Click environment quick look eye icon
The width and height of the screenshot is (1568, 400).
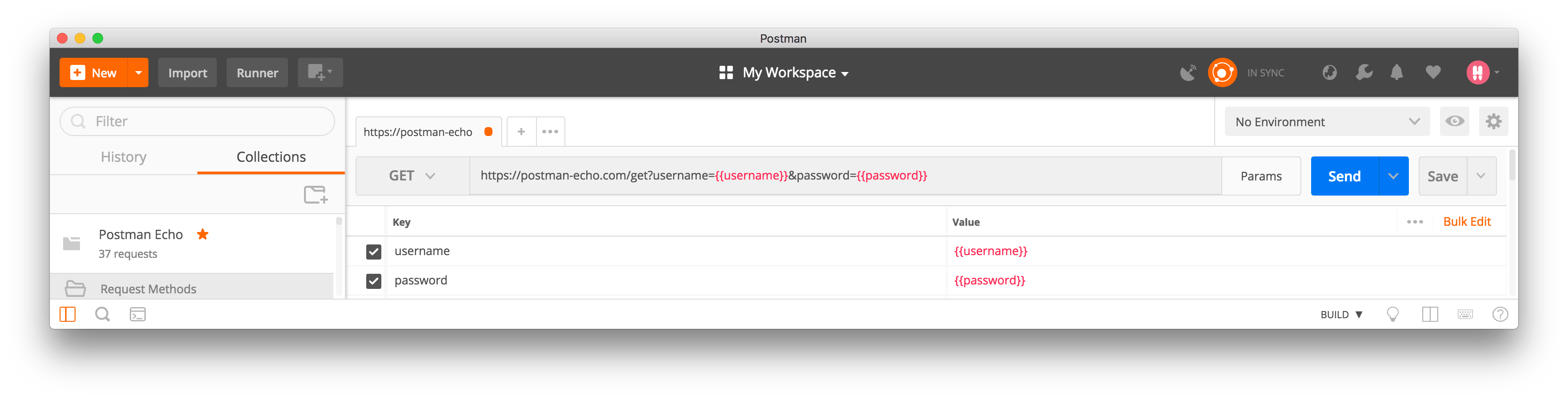pos(1455,121)
